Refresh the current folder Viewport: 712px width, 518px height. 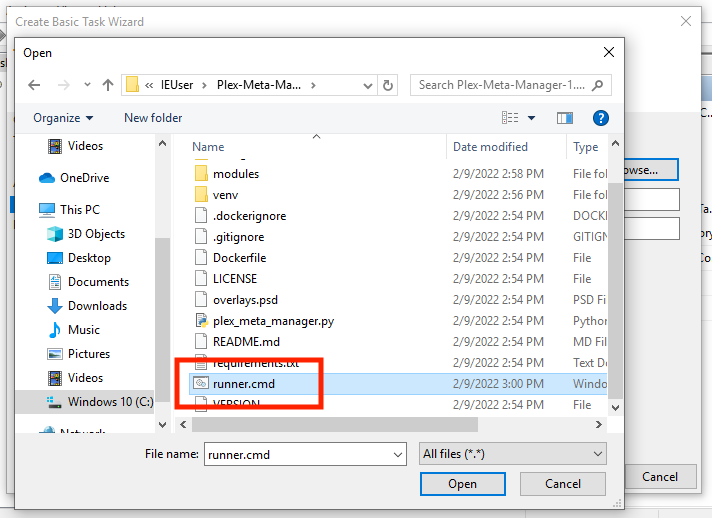pyautogui.click(x=388, y=85)
